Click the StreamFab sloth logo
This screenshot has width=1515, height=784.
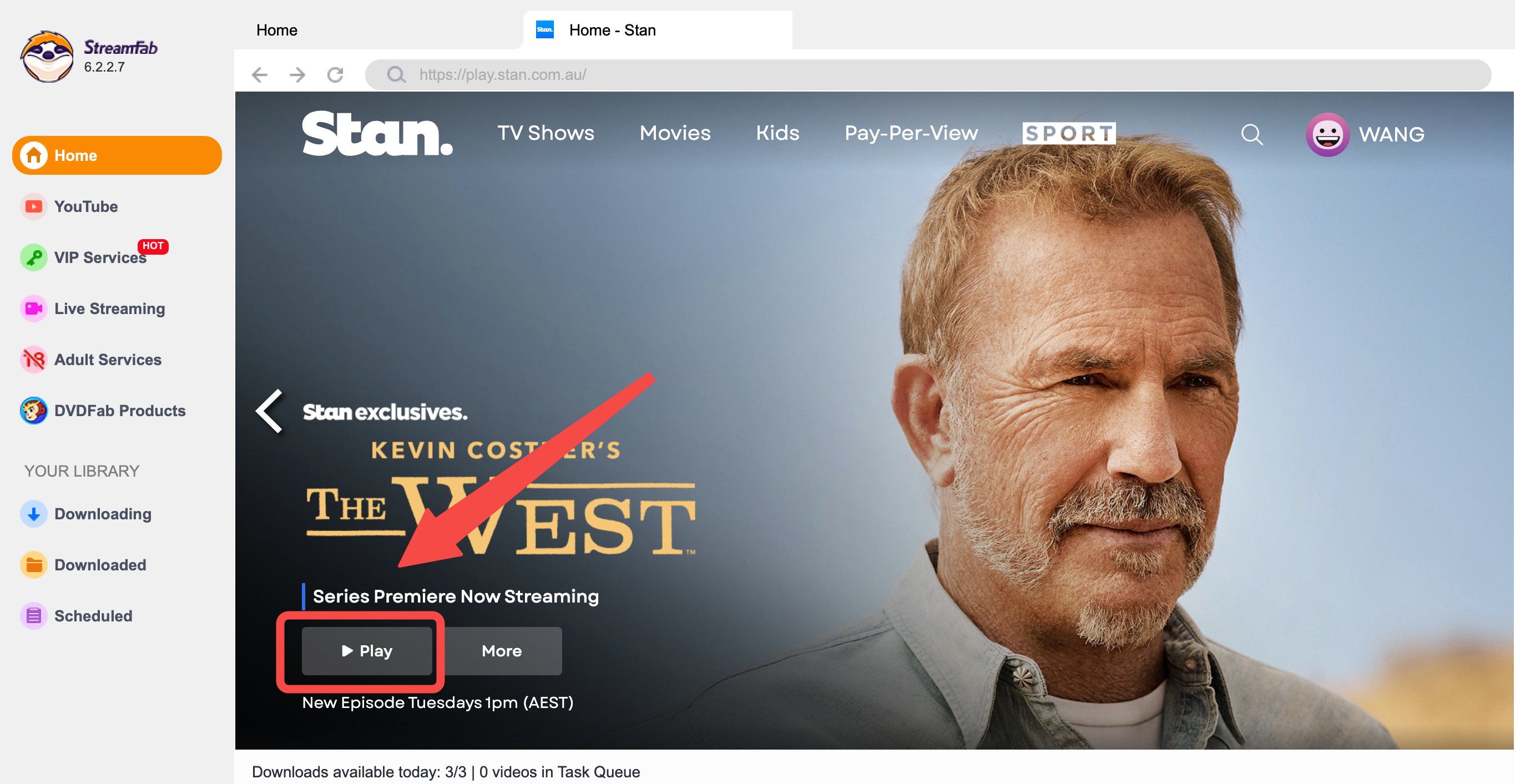tap(47, 57)
